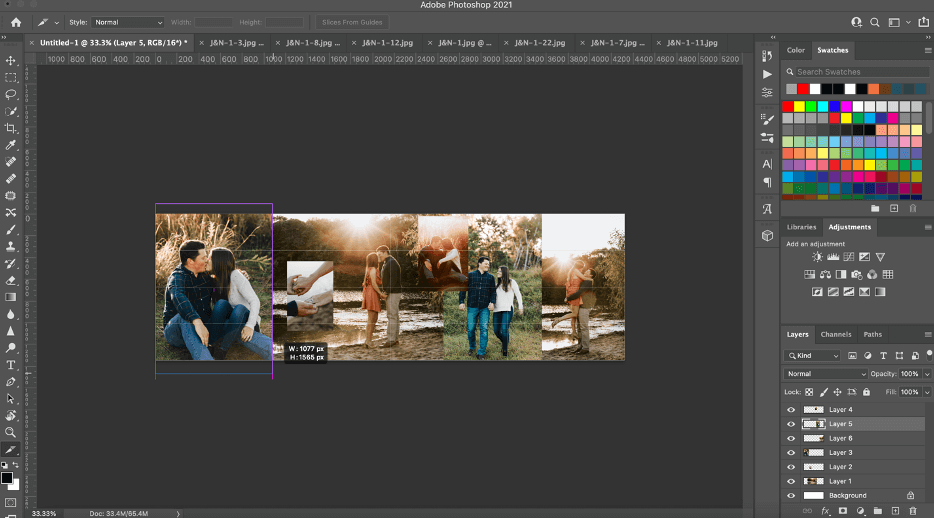Open the Swatches panel flyout menu
Screen dimensions: 934x518
(927, 51)
